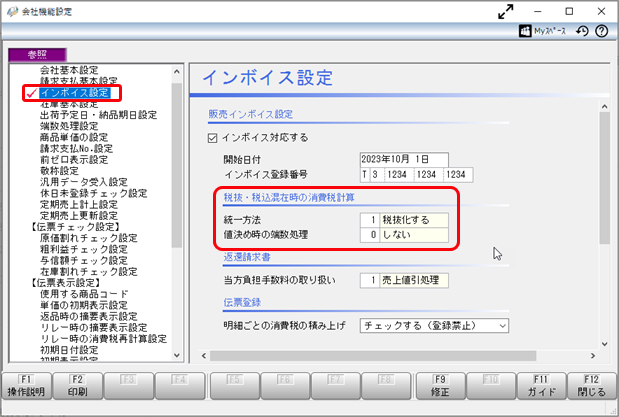The height and width of the screenshot is (417, 619).
Task: Click F1 操作説明 button
Action: point(26,386)
